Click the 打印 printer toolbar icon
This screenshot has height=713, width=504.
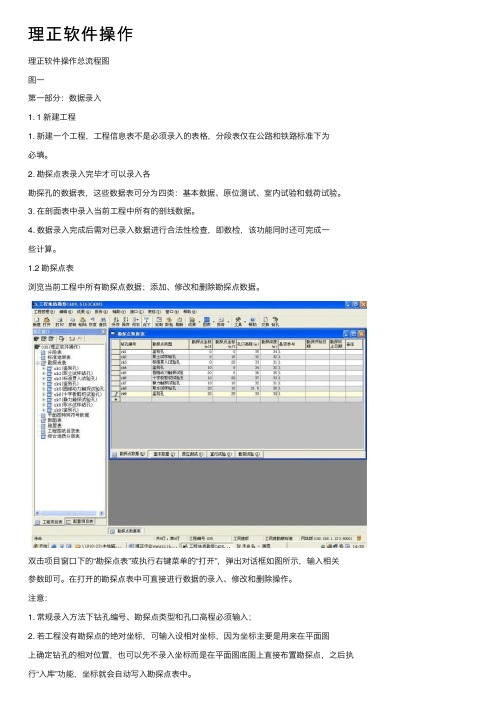pyautogui.click(x=59, y=322)
